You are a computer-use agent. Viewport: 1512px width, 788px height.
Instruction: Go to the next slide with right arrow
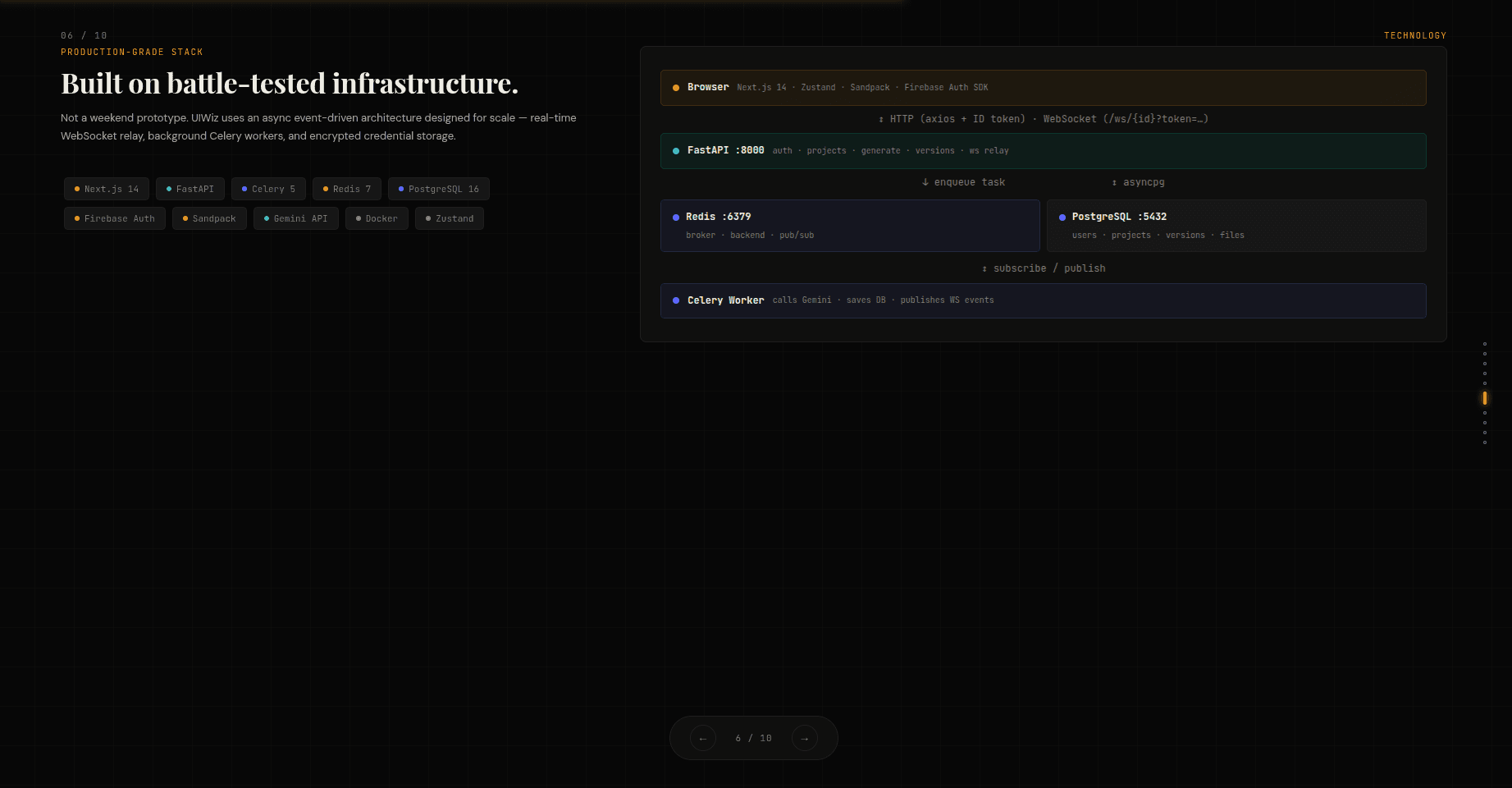tap(805, 738)
